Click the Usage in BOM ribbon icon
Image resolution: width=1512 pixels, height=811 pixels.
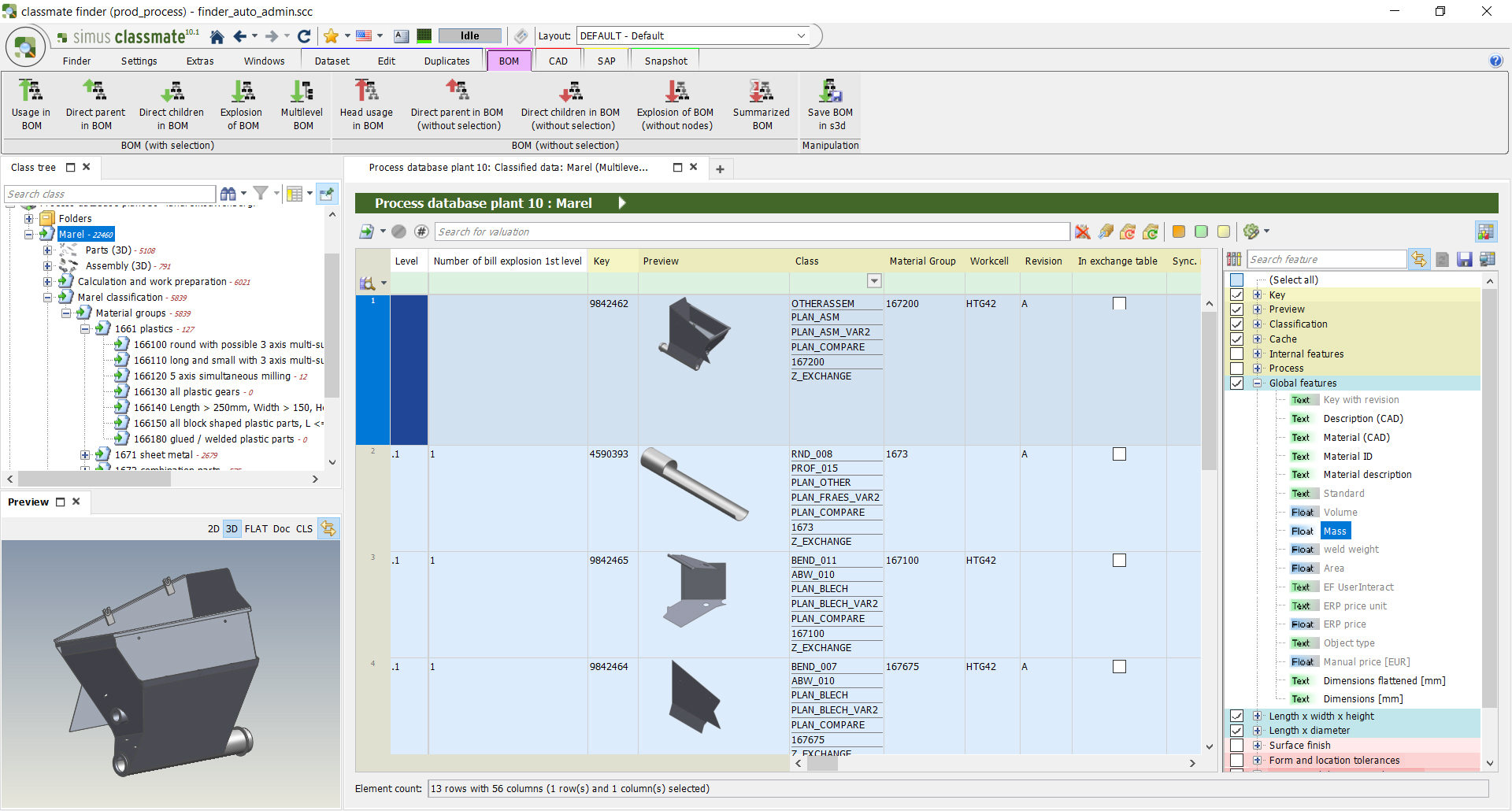coord(31,105)
